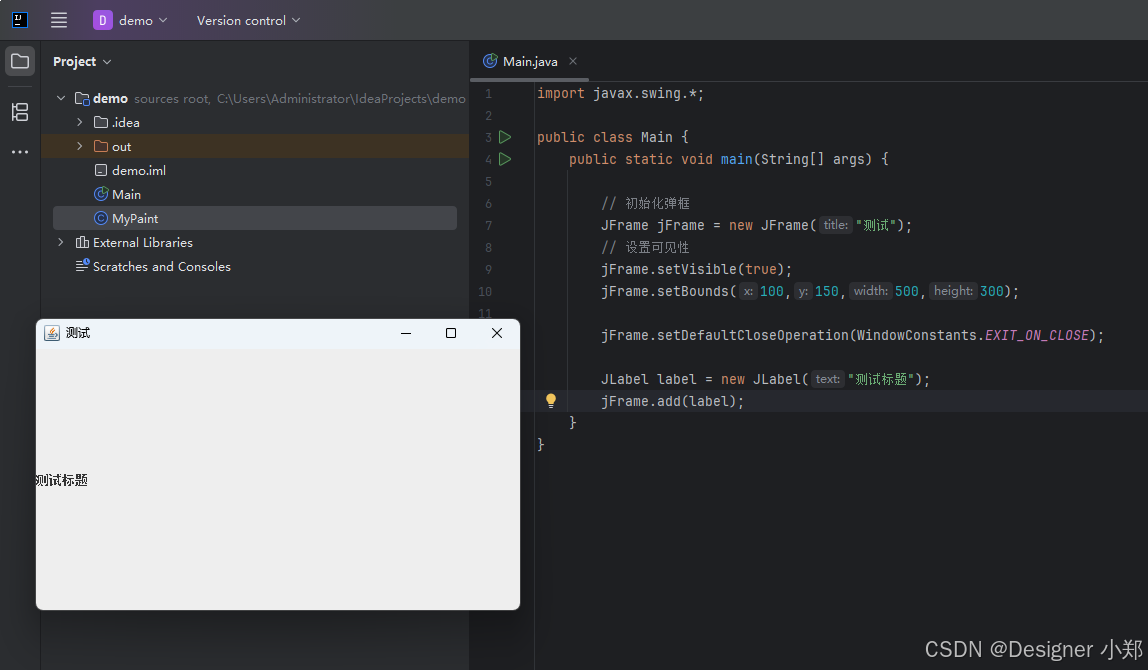Viewport: 1148px width, 670px height.
Task: Click the run gutter arrow beside class Main
Action: [x=504, y=137]
